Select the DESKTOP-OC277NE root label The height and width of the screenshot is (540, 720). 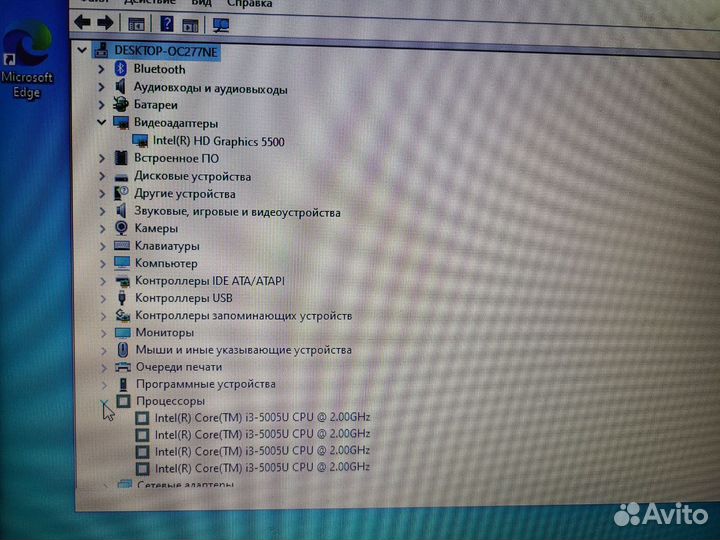pyautogui.click(x=166, y=51)
